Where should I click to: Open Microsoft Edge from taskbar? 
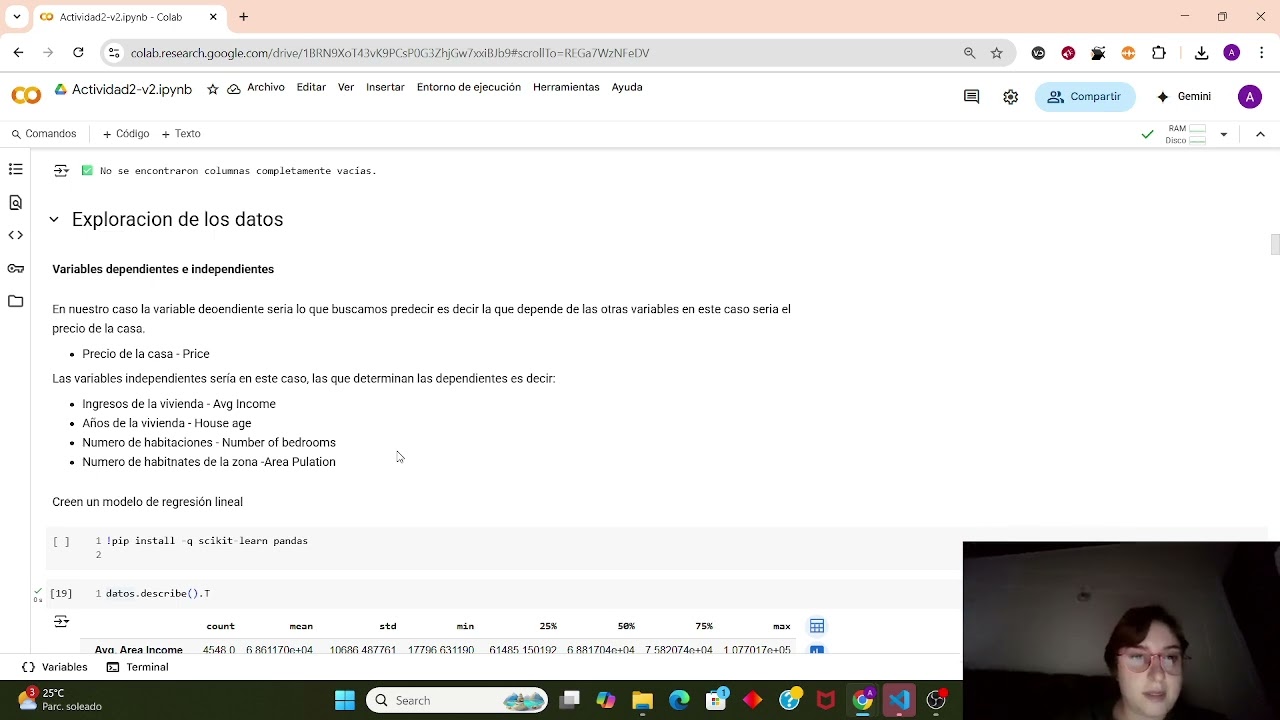point(679,700)
